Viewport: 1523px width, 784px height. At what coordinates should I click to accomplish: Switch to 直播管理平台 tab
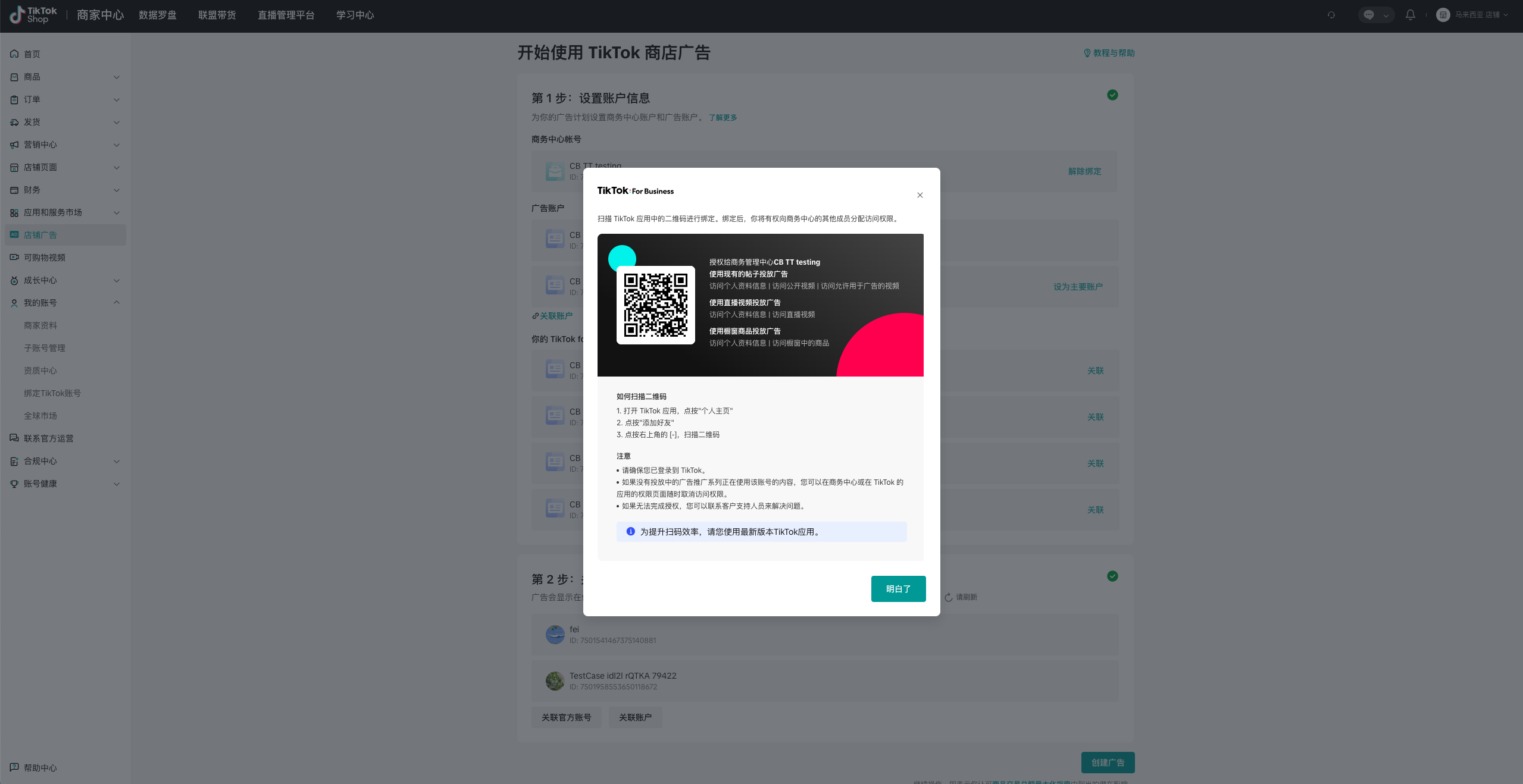click(286, 15)
